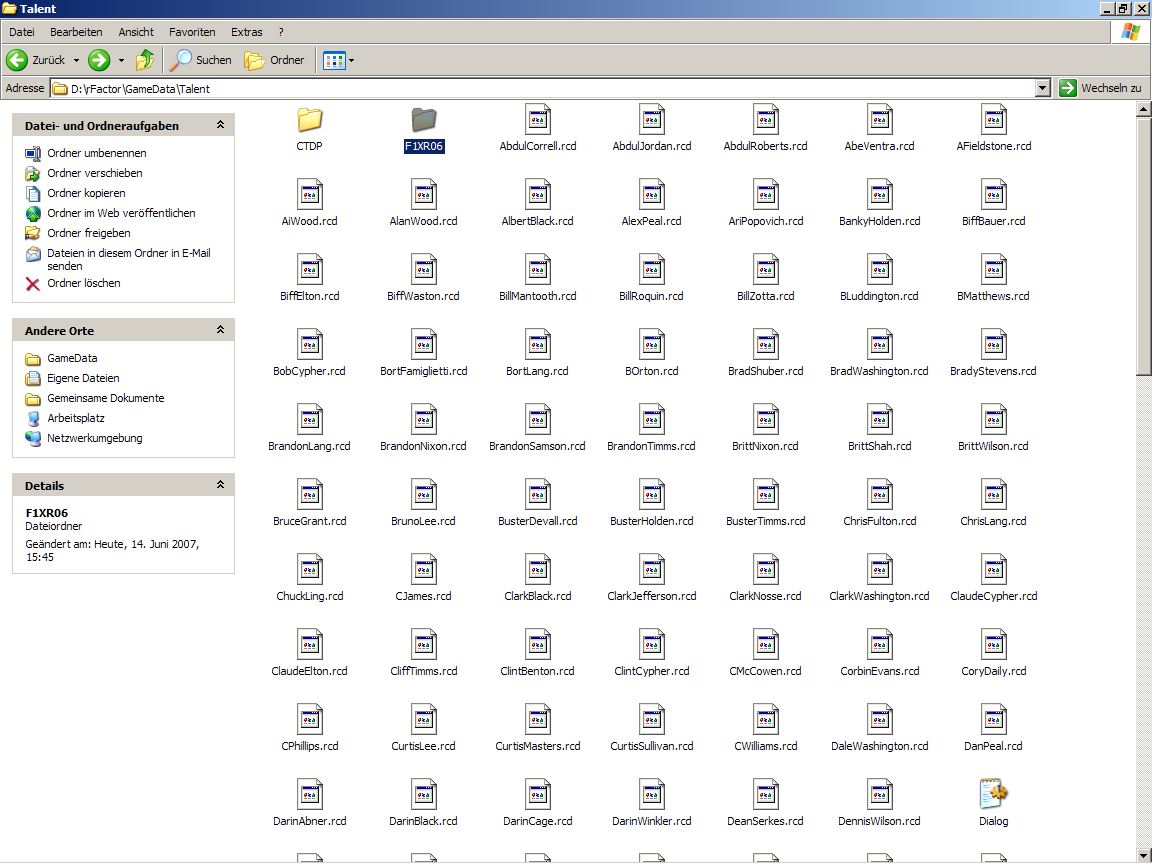Go to GameData in Andere Orte

point(72,358)
